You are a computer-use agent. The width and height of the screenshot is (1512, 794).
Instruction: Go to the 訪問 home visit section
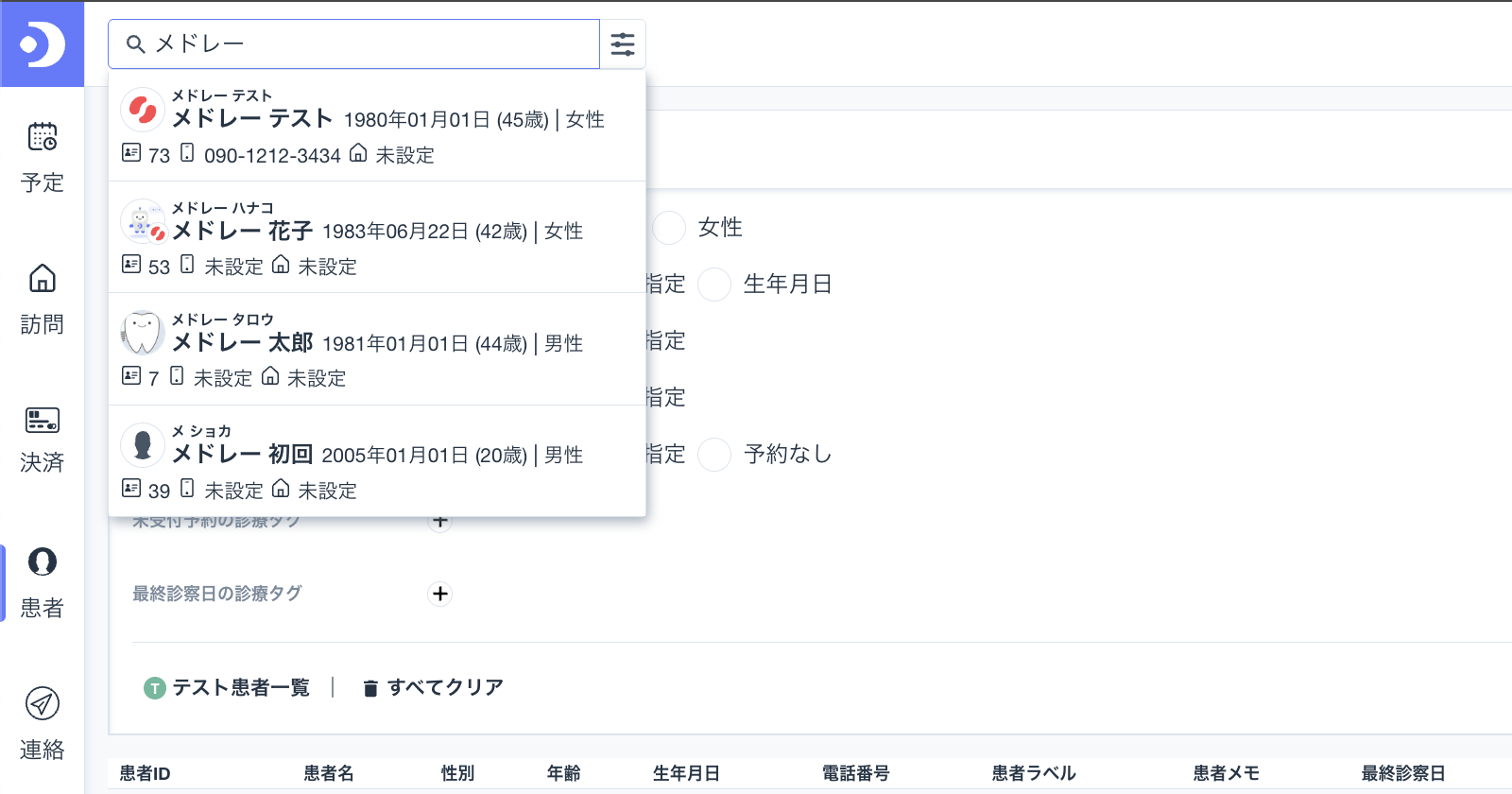[42, 298]
